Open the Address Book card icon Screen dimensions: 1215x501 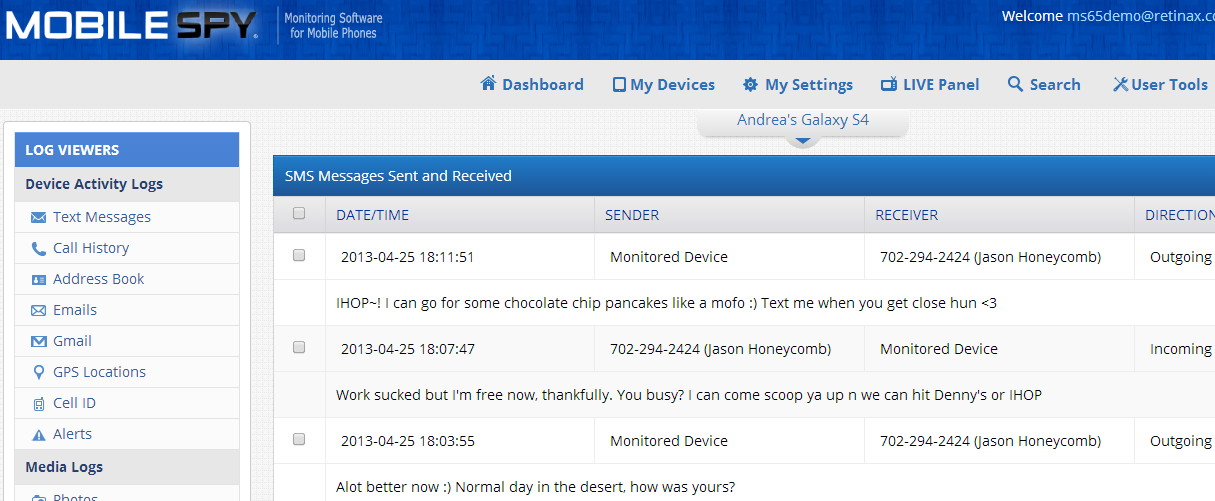pyautogui.click(x=39, y=279)
